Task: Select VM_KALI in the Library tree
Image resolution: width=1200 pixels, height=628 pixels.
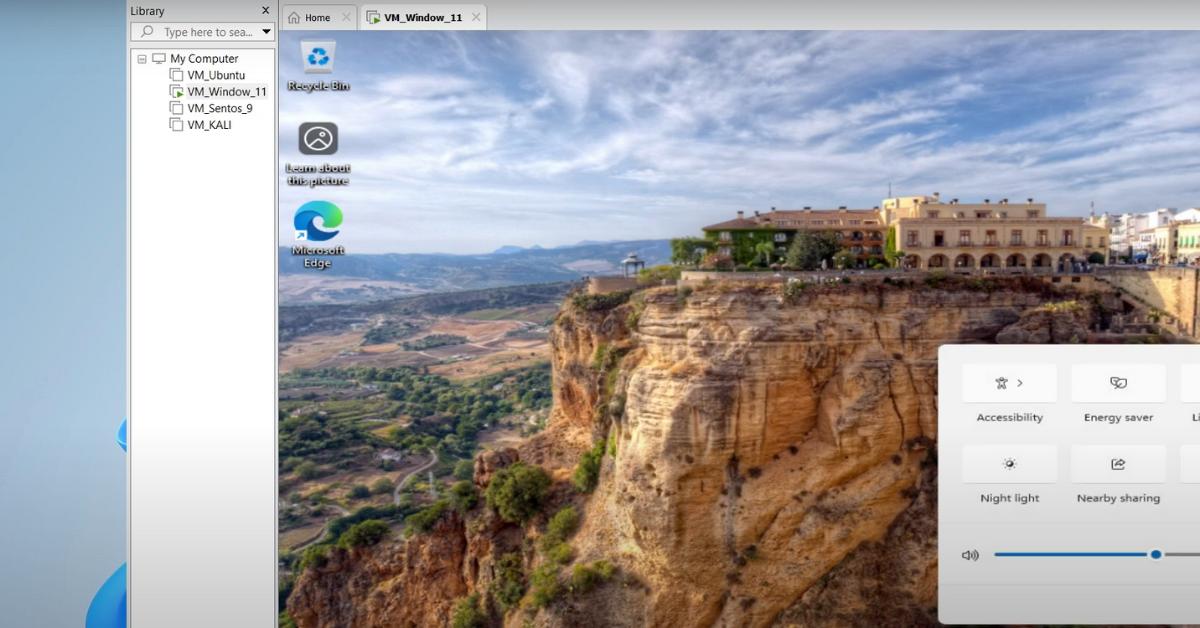Action: 209,125
